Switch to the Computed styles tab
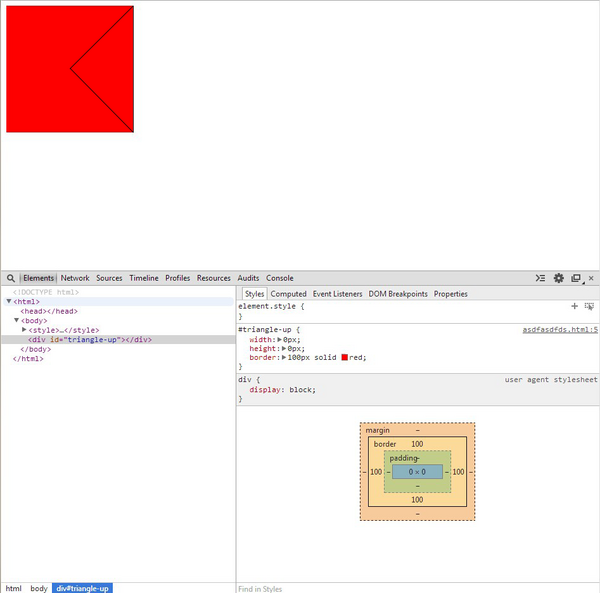Image resolution: width=600 pixels, height=593 pixels. (288, 294)
